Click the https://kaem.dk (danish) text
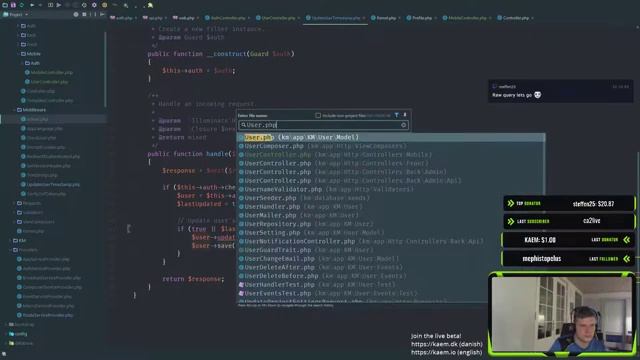The height and width of the screenshot is (360, 640). click(447, 344)
